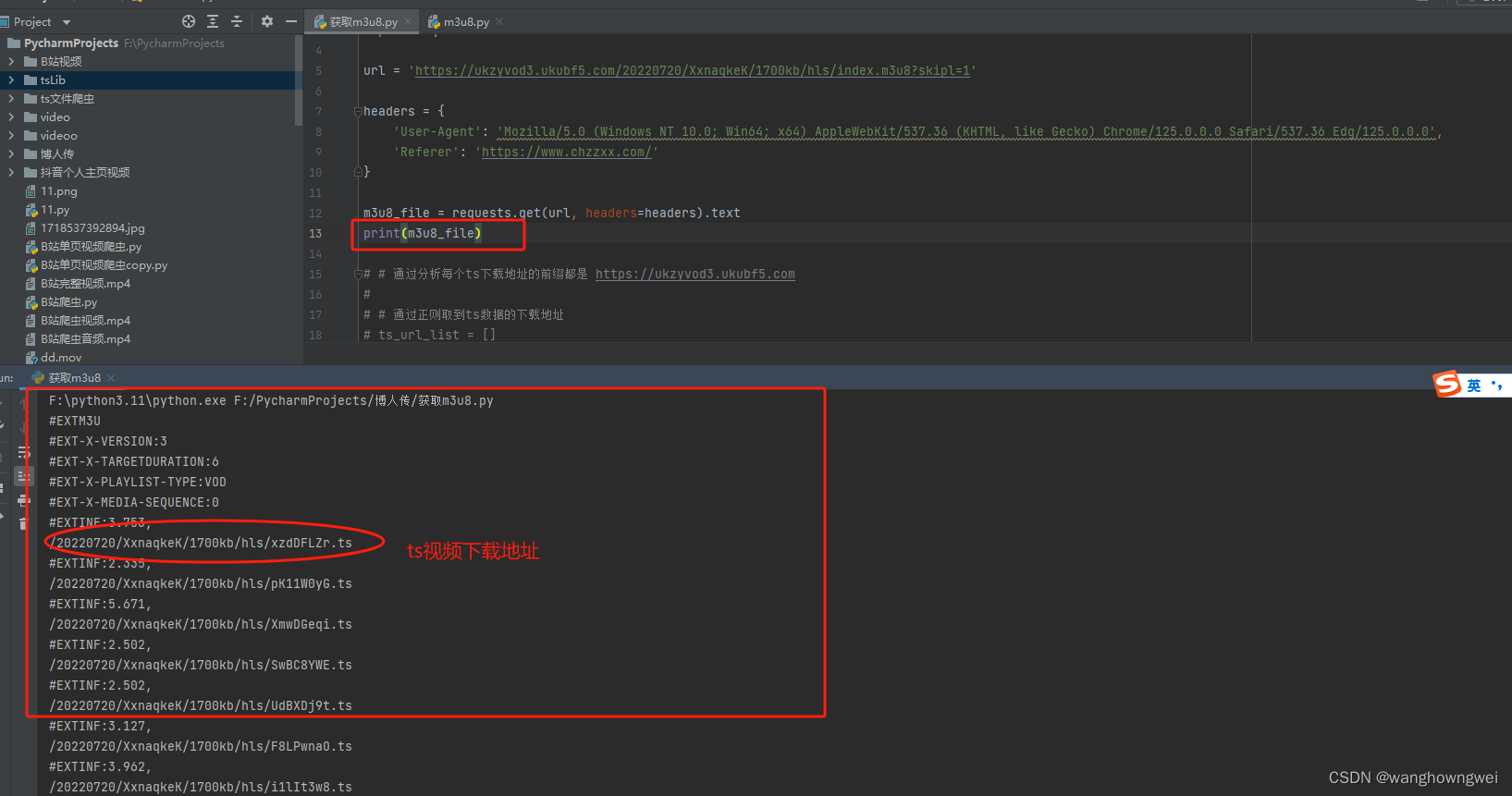The image size is (1512, 796).
Task: Click the folder icon of videoo
Action: pos(31,136)
